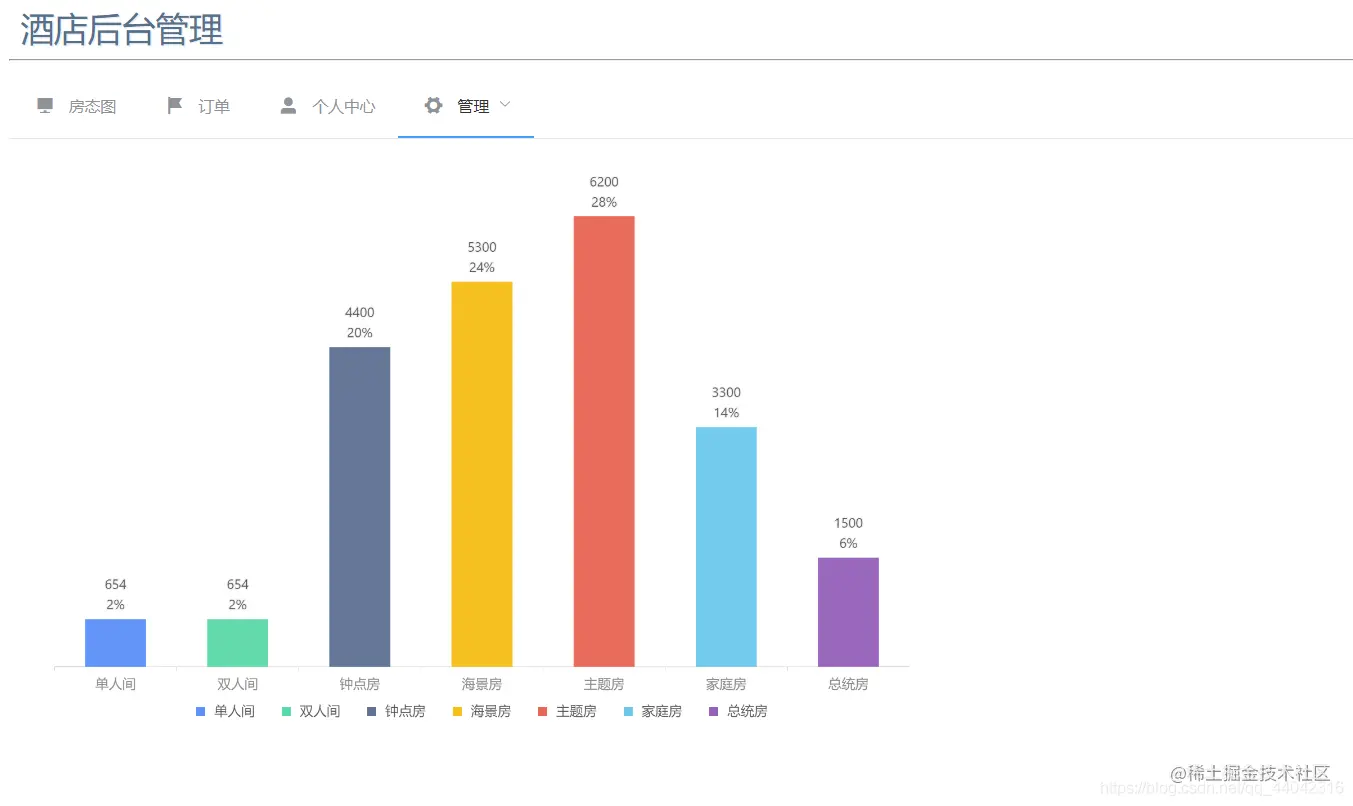Toggle 主题房 legend red swatch

(543, 712)
